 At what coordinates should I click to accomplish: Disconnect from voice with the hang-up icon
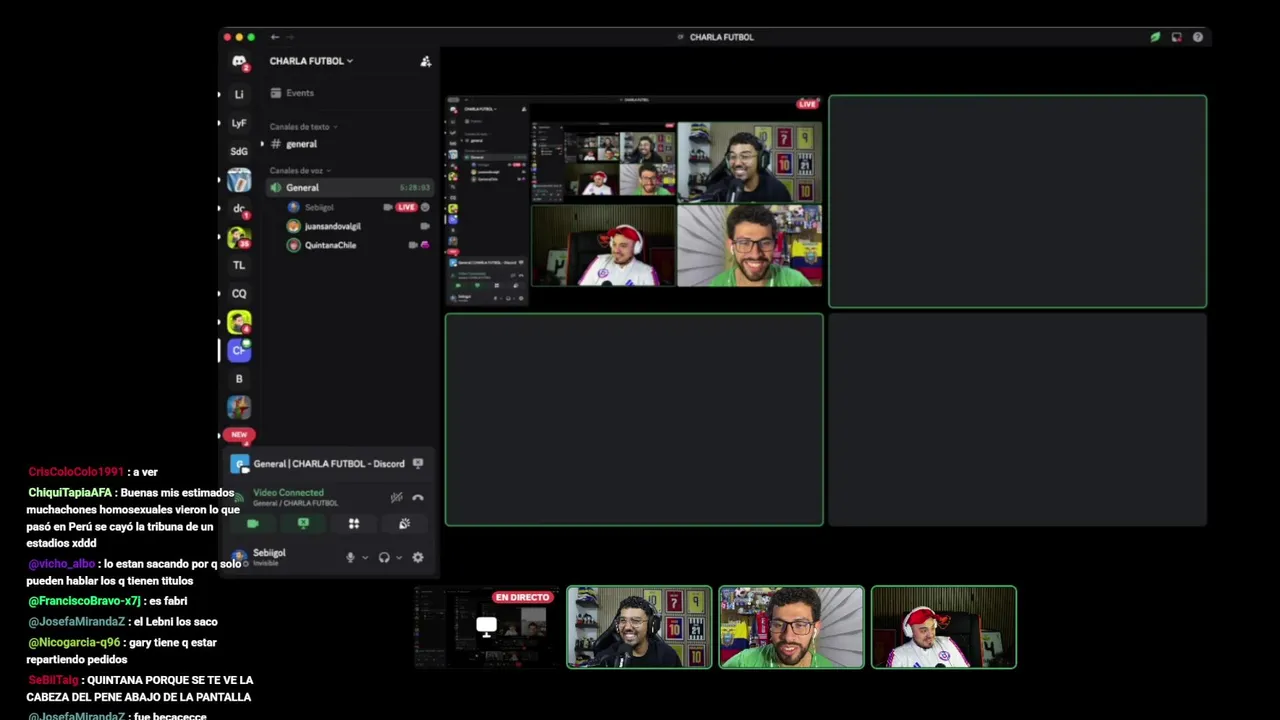coord(418,497)
